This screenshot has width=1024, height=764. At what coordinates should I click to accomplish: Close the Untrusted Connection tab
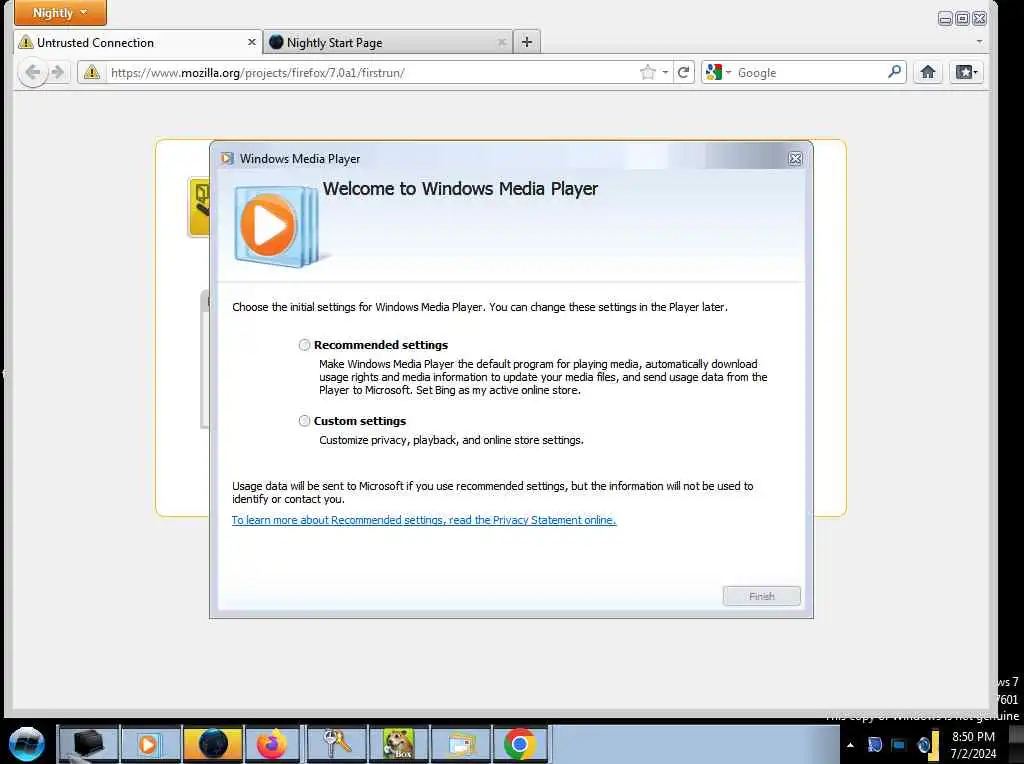[x=251, y=42]
